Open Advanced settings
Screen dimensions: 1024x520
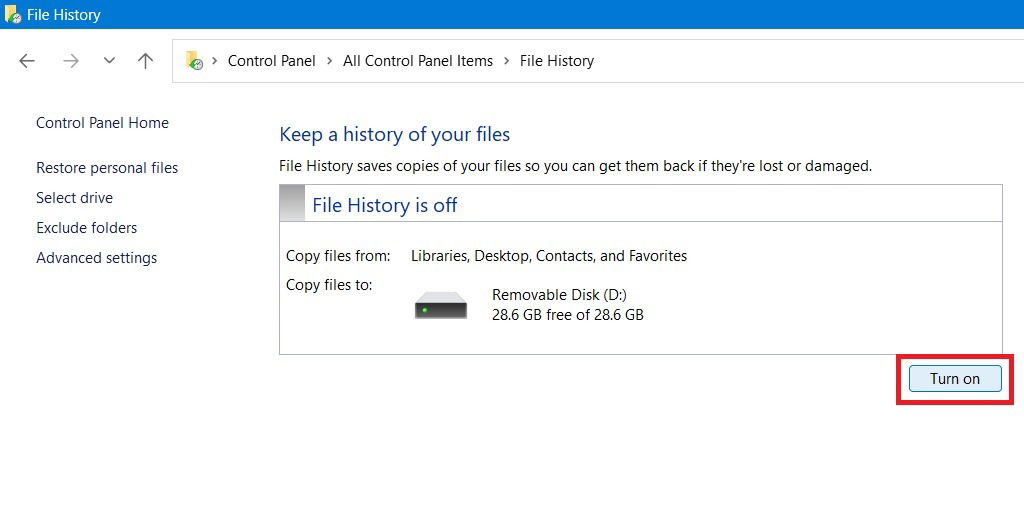[96, 258]
